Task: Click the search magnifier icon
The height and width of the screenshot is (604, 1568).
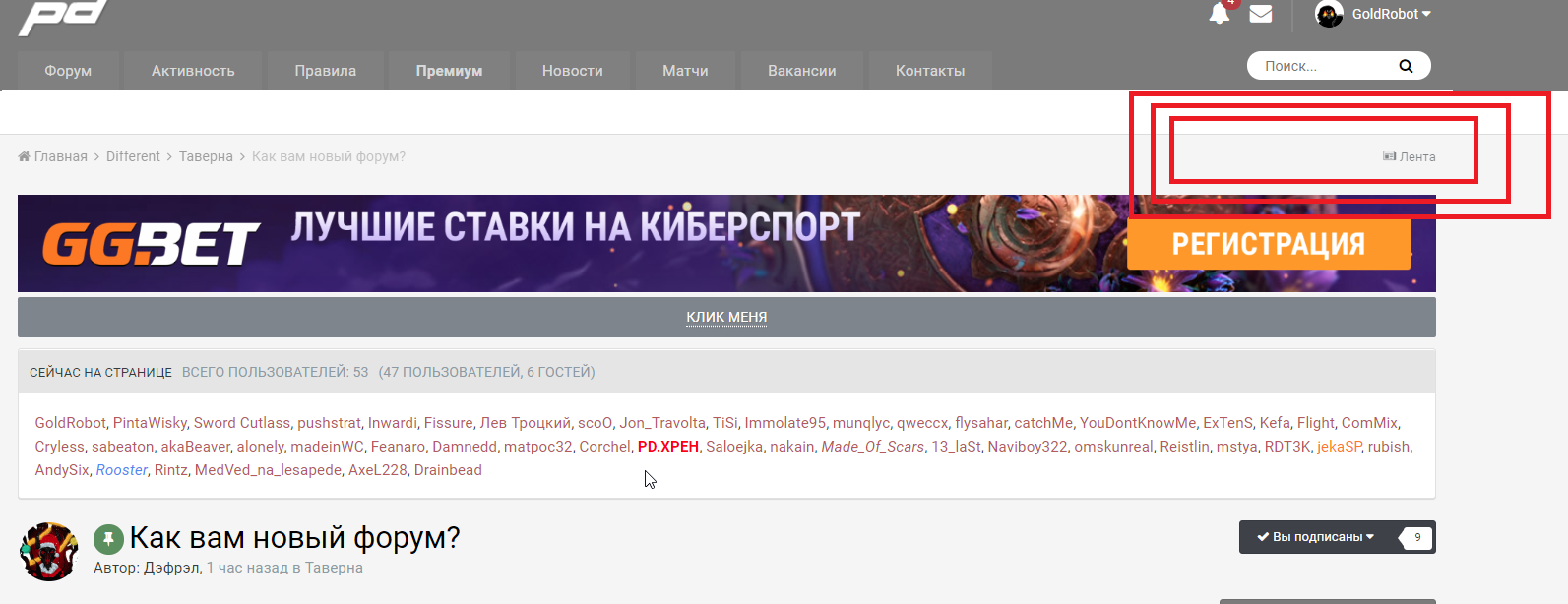Action: 1406,66
